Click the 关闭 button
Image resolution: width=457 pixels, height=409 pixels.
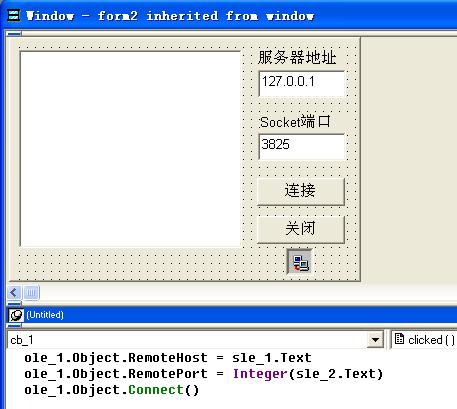pyautogui.click(x=301, y=229)
